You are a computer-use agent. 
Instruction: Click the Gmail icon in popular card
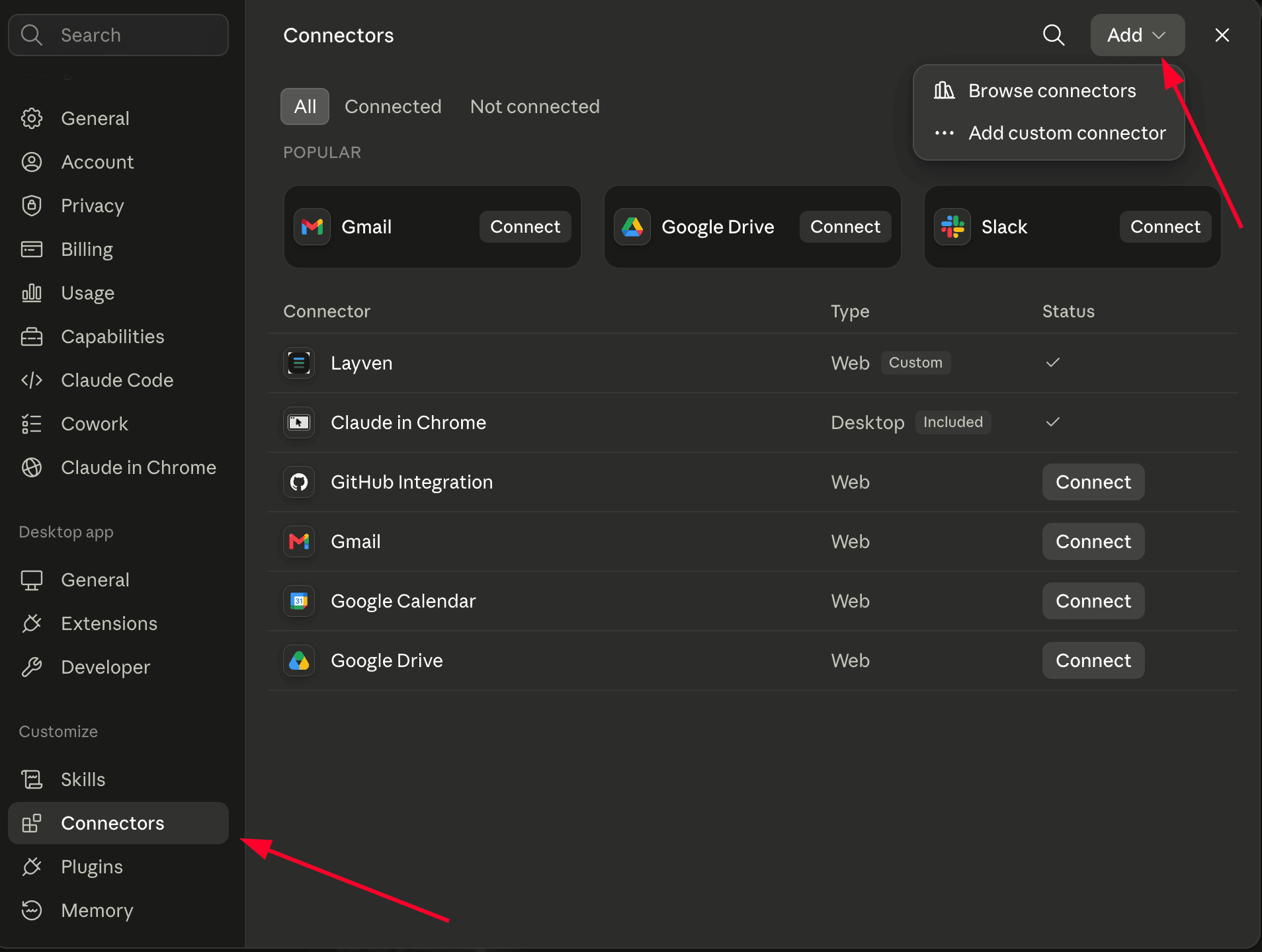coord(312,227)
